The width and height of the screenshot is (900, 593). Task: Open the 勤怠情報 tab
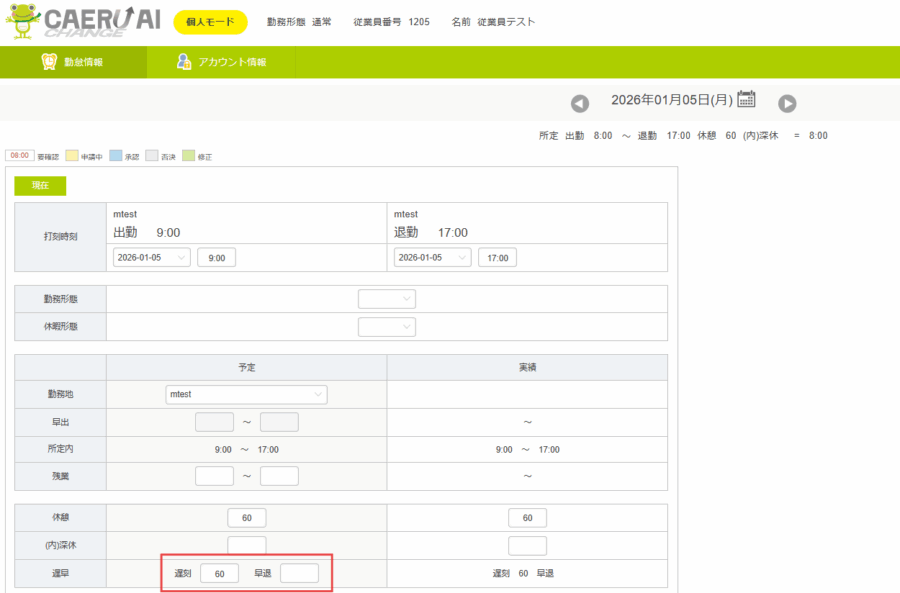click(x=73, y=62)
